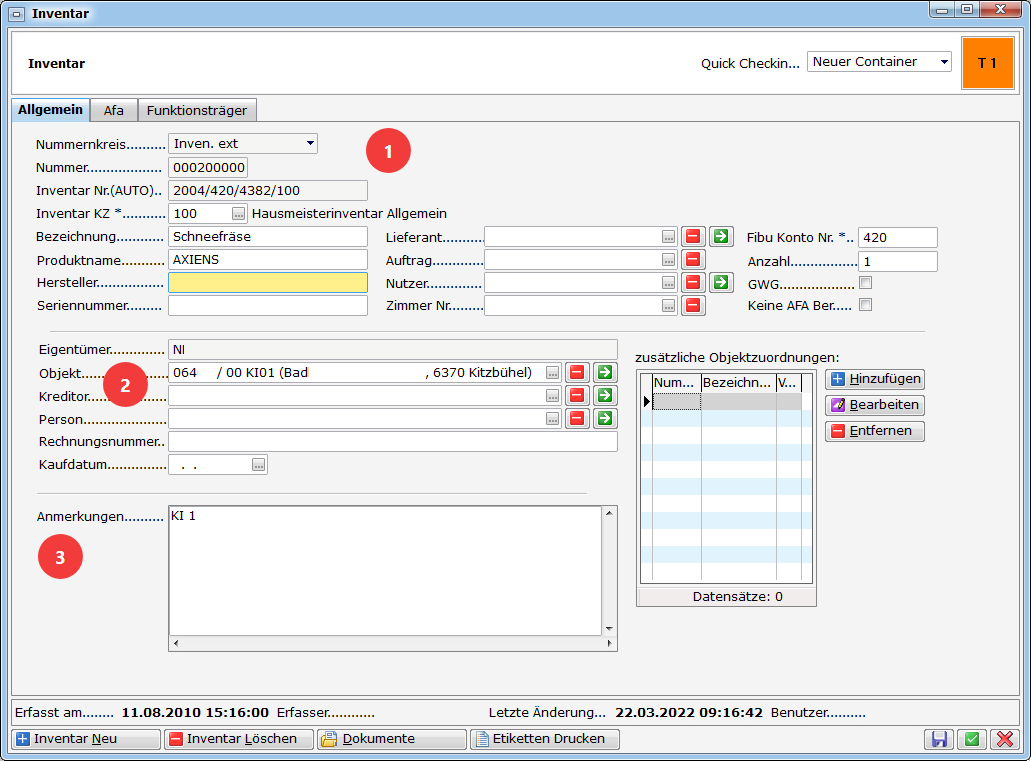
Task: Clear Objekt with red minus button
Action: 577,372
